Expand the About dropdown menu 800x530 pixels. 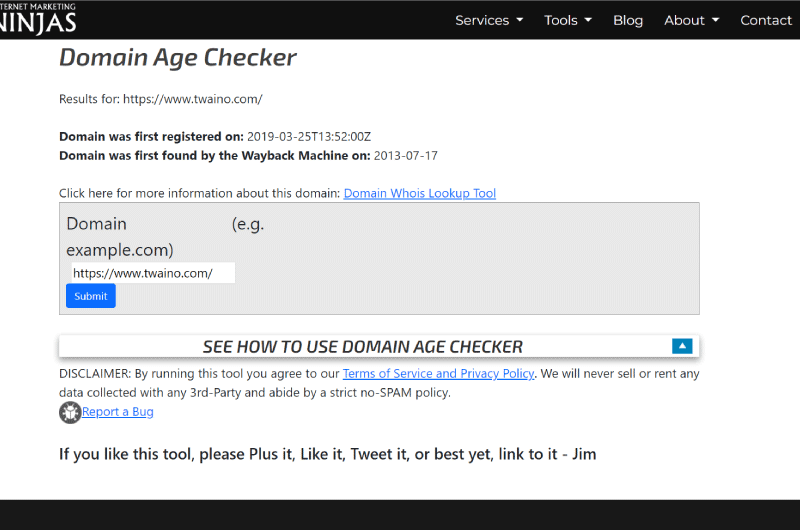point(691,20)
